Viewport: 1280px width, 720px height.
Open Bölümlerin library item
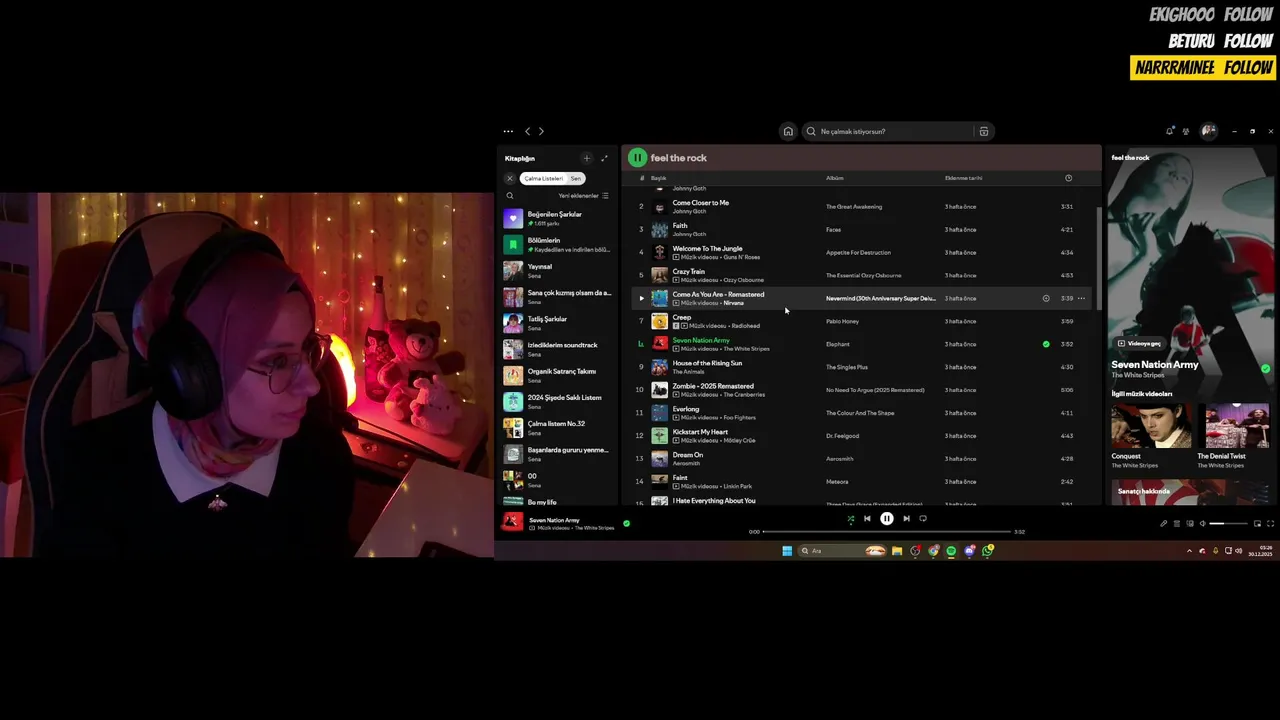(x=557, y=244)
